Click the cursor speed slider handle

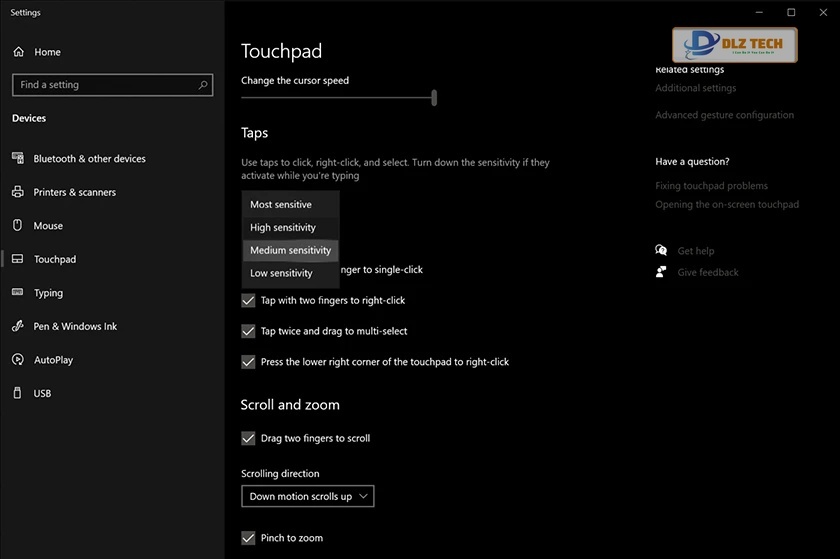pos(434,98)
